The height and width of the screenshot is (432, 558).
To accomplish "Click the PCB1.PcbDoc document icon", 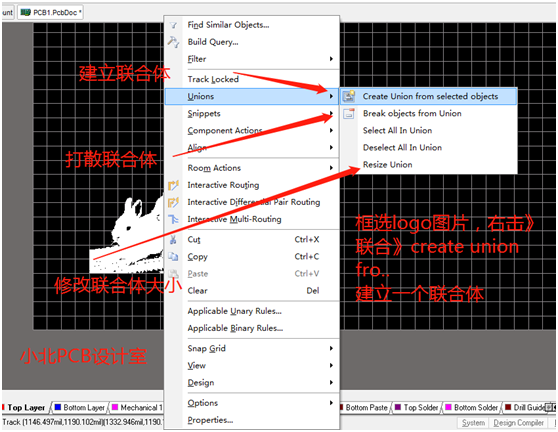I will point(26,12).
